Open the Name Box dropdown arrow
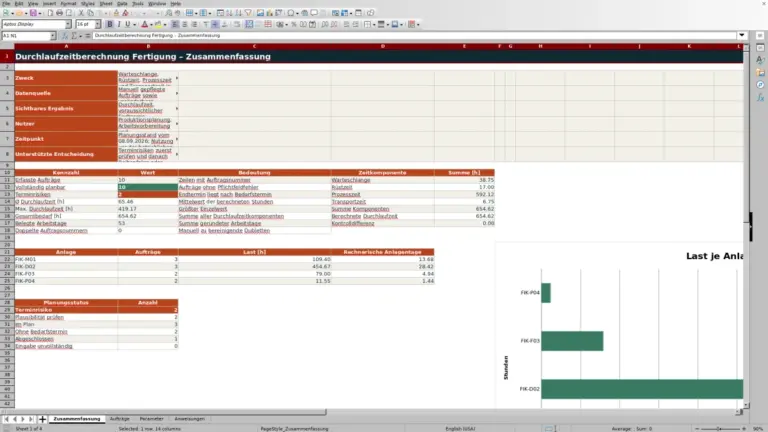Screen dimensions: 768x432 coord(53,36)
